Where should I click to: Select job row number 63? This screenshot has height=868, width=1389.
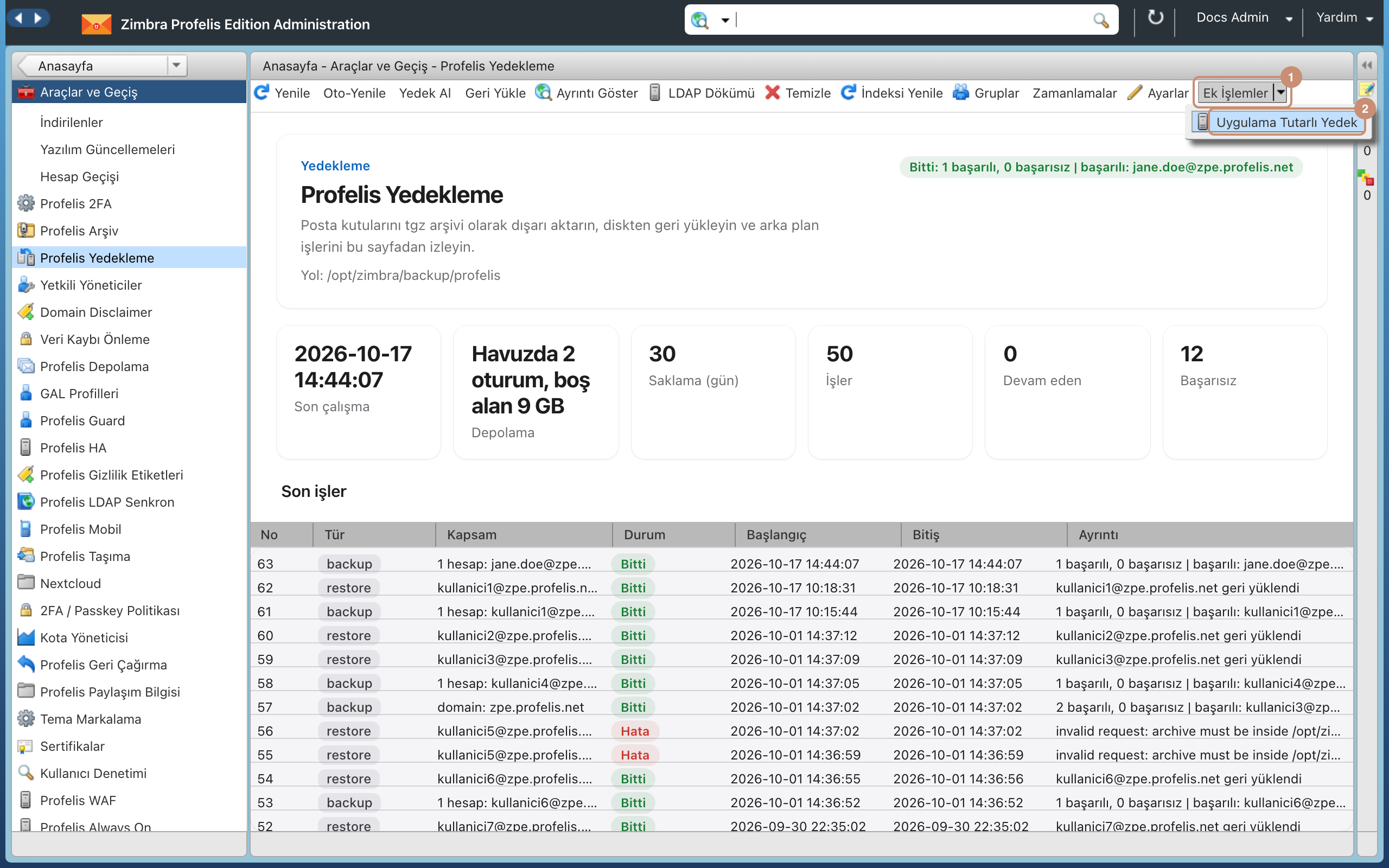[801, 564]
